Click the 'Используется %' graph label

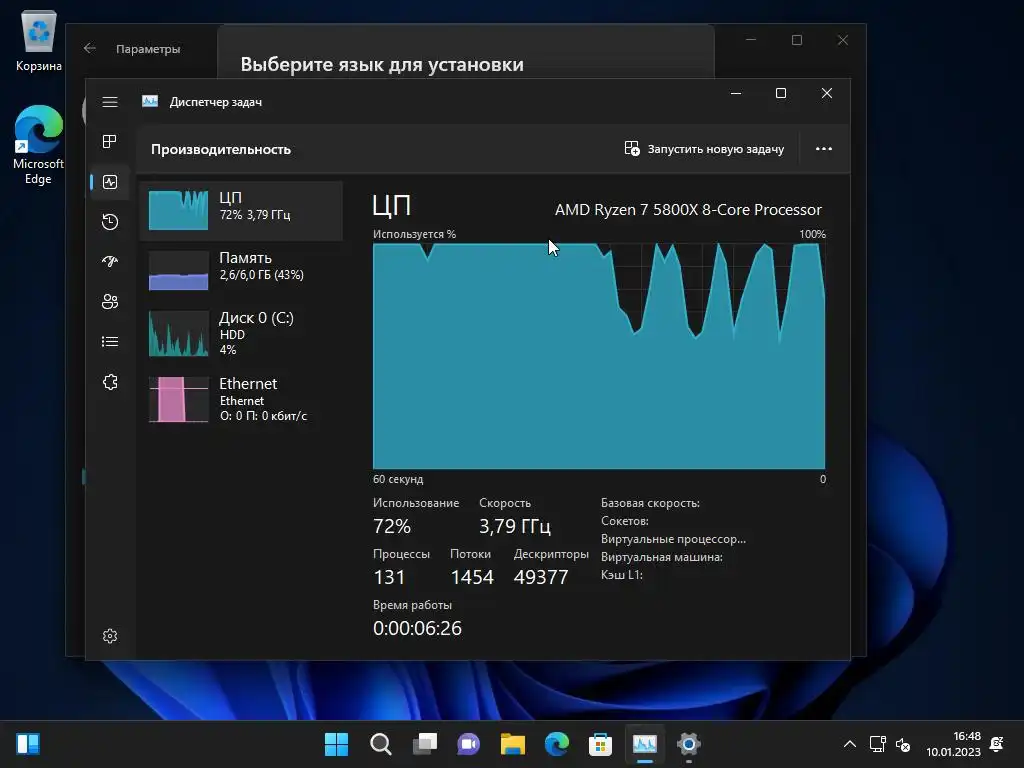tap(414, 234)
